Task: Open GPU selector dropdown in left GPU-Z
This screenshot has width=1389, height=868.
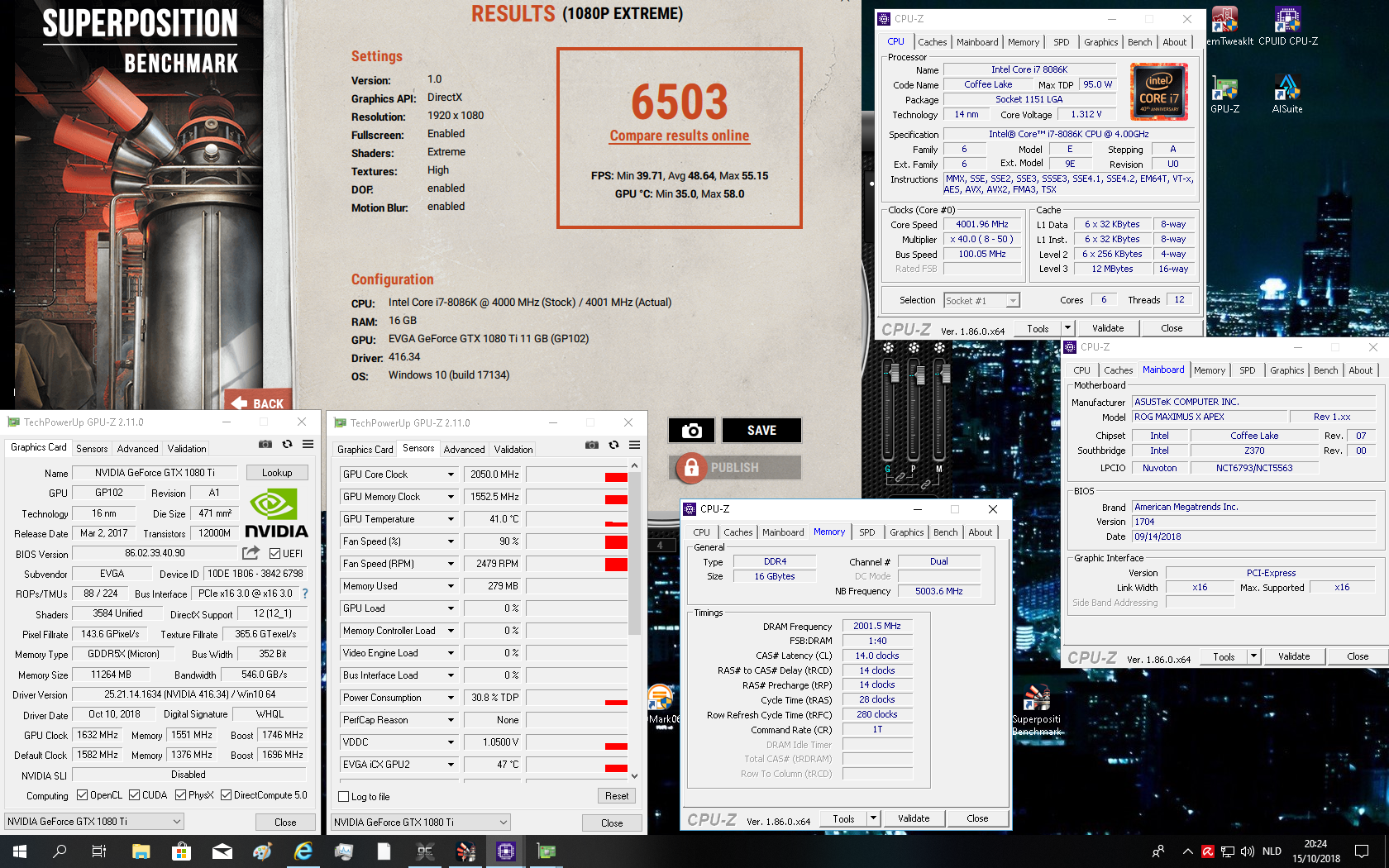Action: click(94, 822)
